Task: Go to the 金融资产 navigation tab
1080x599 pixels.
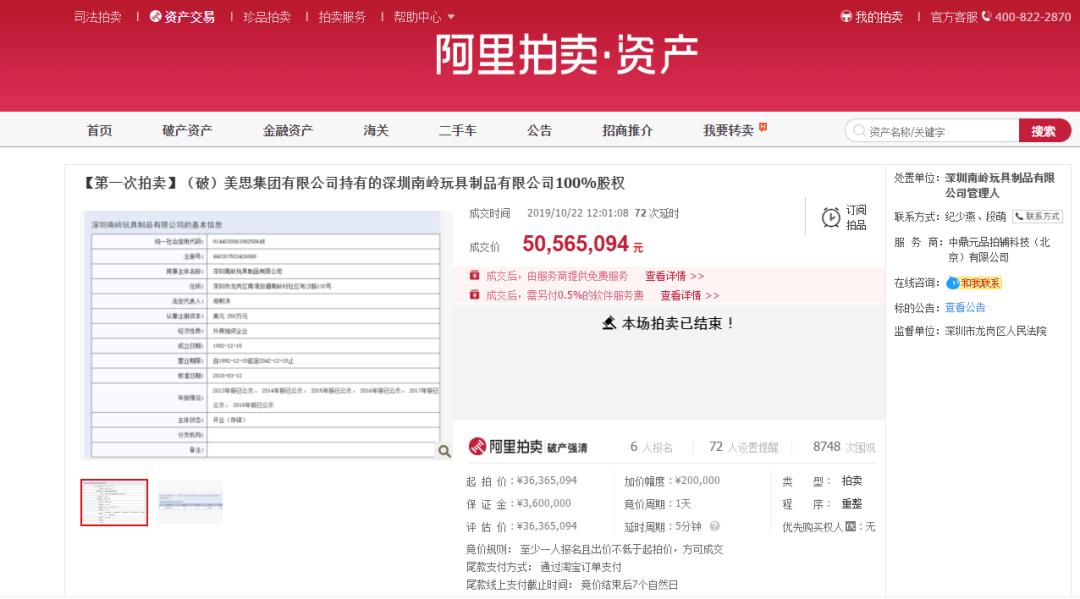Action: tap(288, 130)
